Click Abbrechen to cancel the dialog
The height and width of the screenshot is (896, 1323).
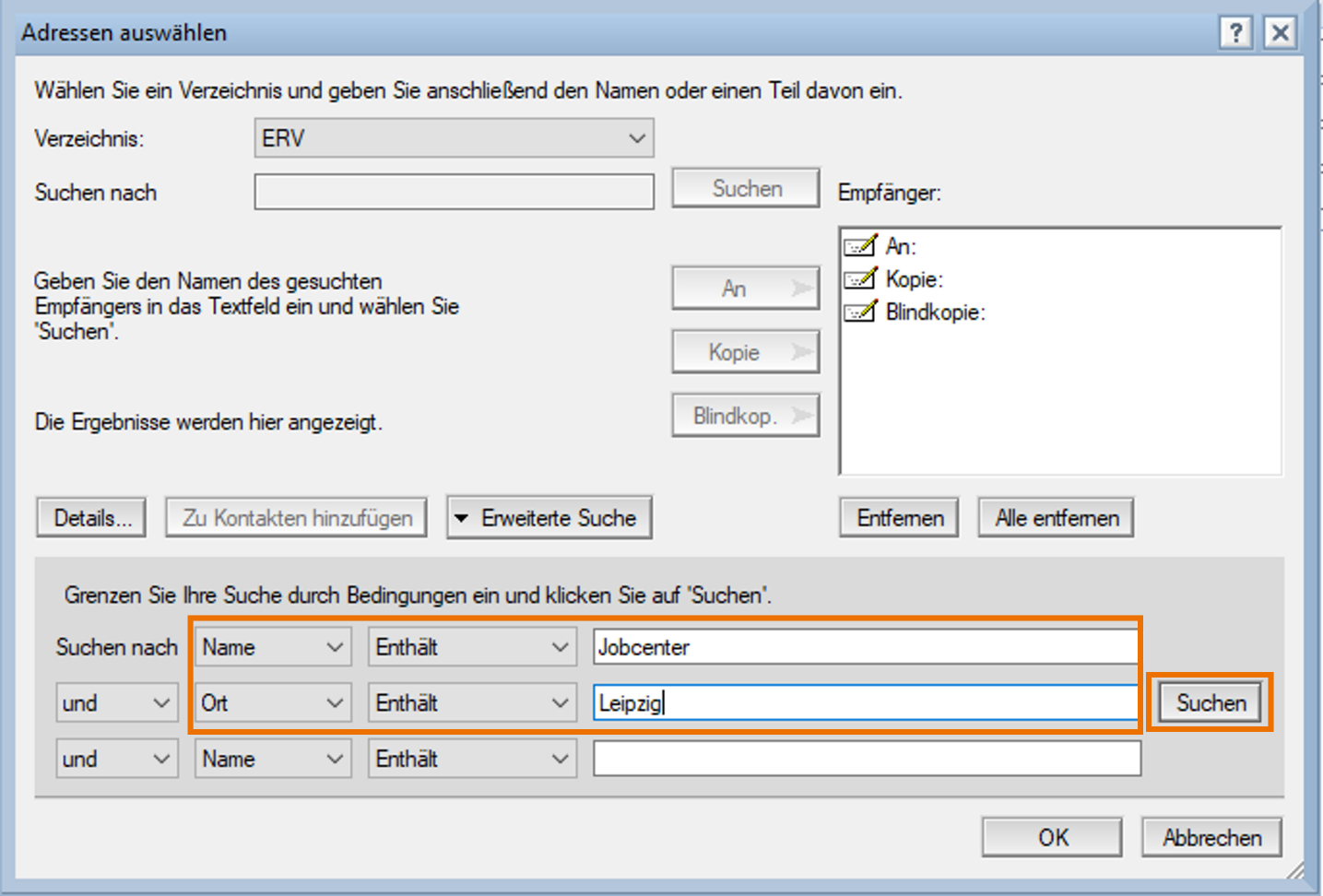[1211, 838]
